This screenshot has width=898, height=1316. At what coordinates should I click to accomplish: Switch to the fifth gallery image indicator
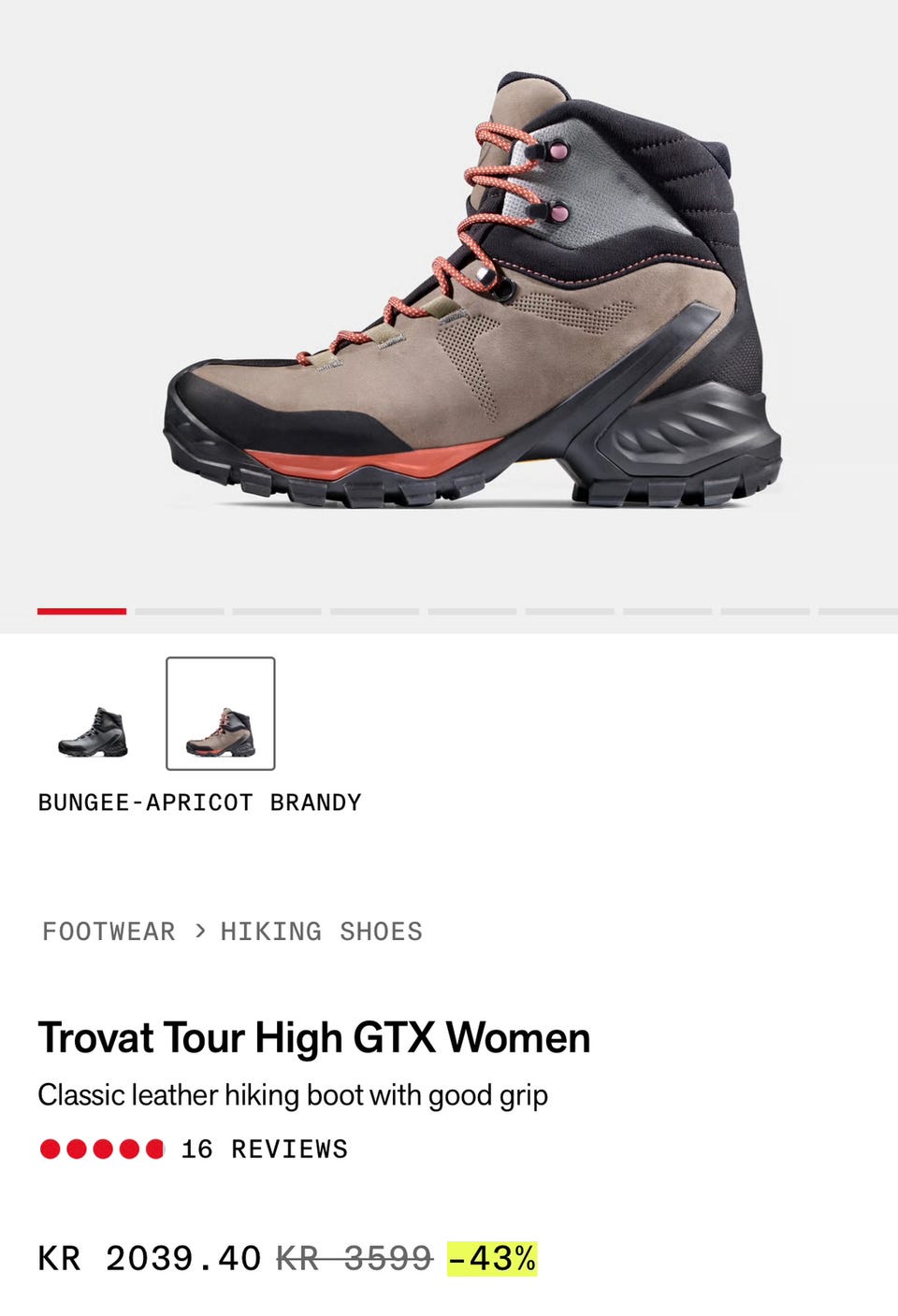tap(472, 611)
